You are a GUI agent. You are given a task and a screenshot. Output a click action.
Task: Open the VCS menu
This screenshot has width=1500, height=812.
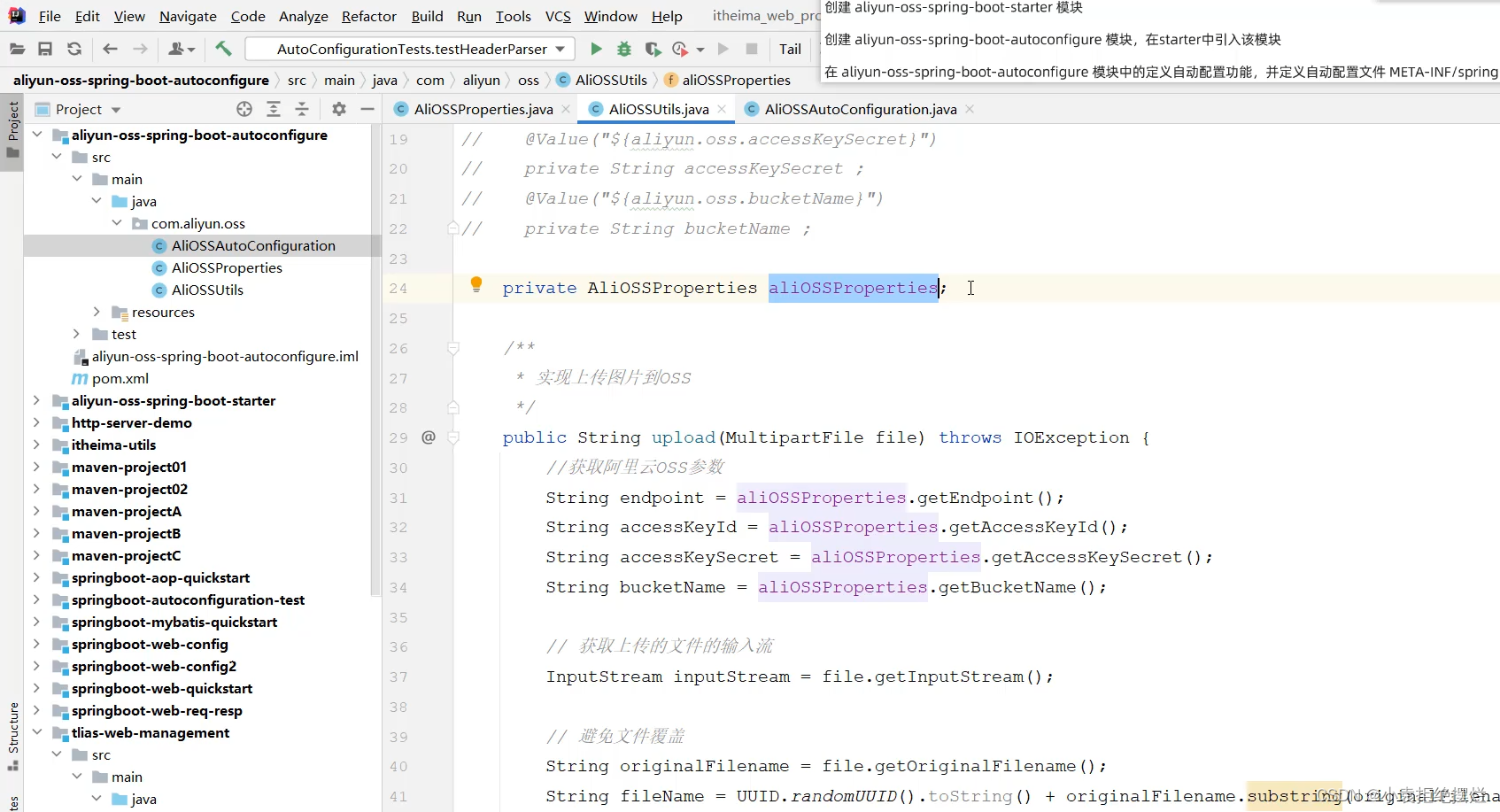point(558,16)
